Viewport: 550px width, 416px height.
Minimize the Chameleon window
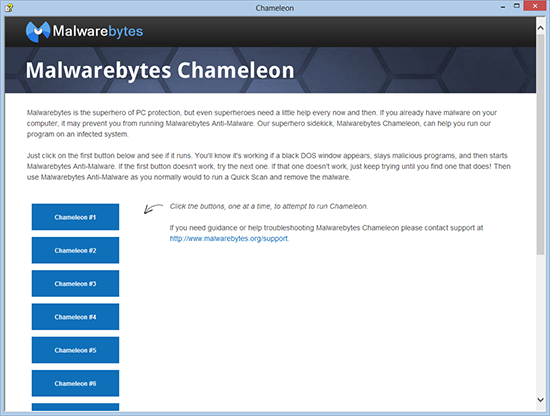pyautogui.click(x=503, y=7)
